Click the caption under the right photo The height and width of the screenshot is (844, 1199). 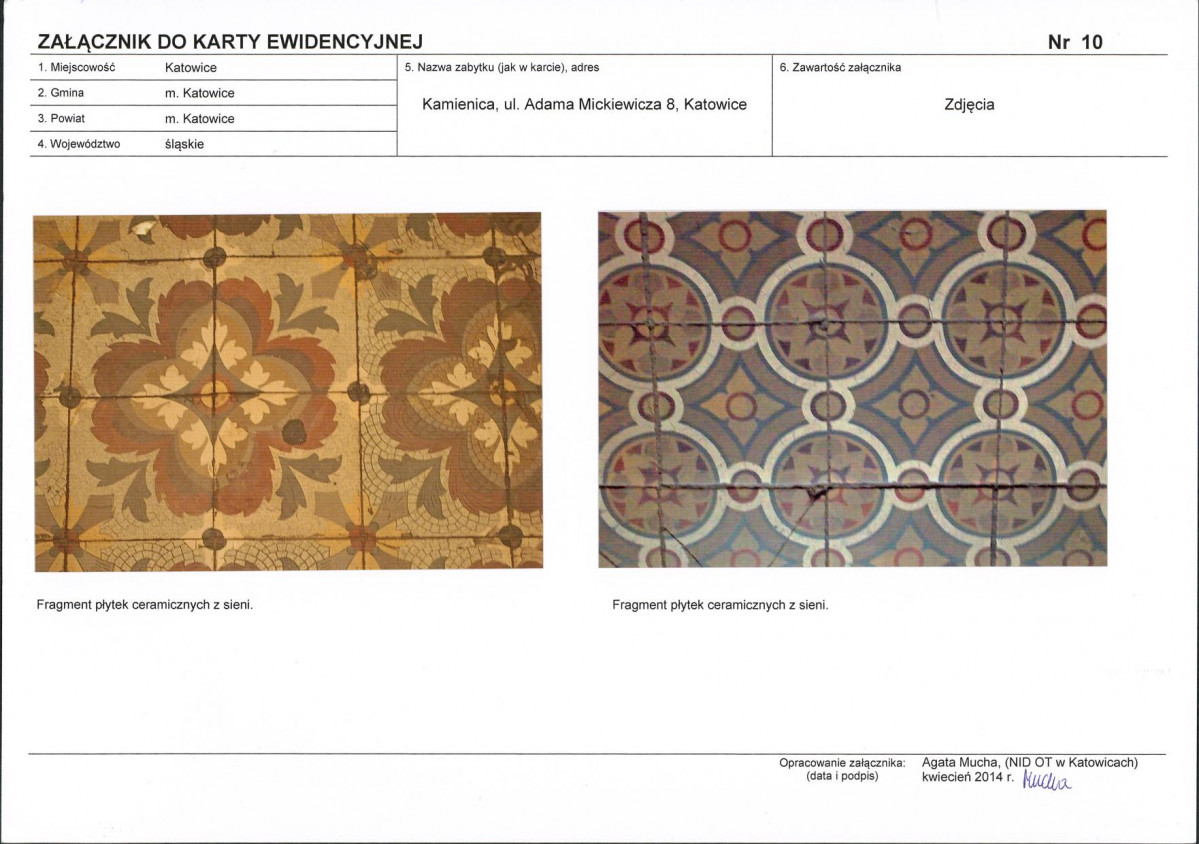tap(720, 605)
